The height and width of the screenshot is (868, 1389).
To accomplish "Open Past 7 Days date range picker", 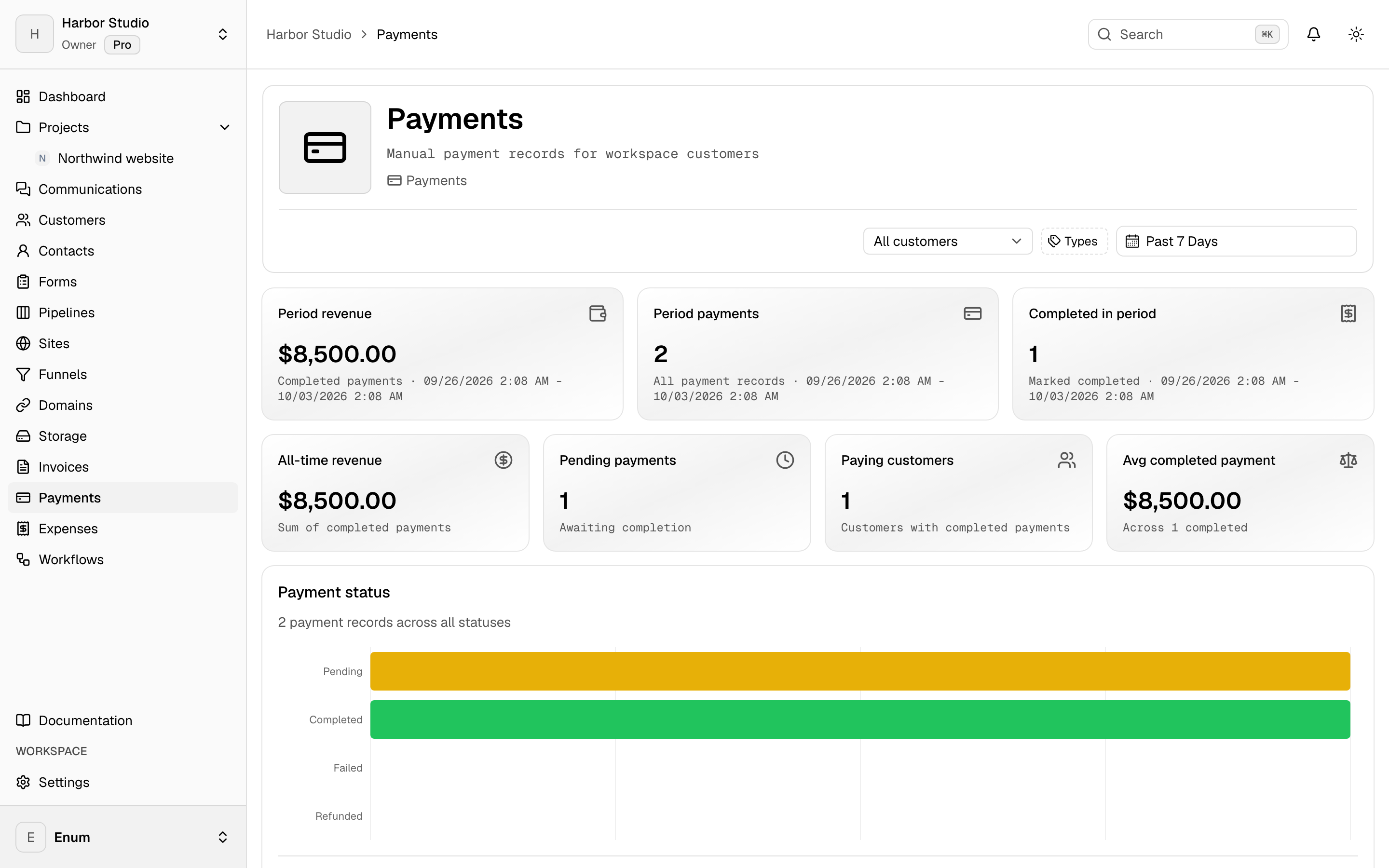I will [1236, 241].
